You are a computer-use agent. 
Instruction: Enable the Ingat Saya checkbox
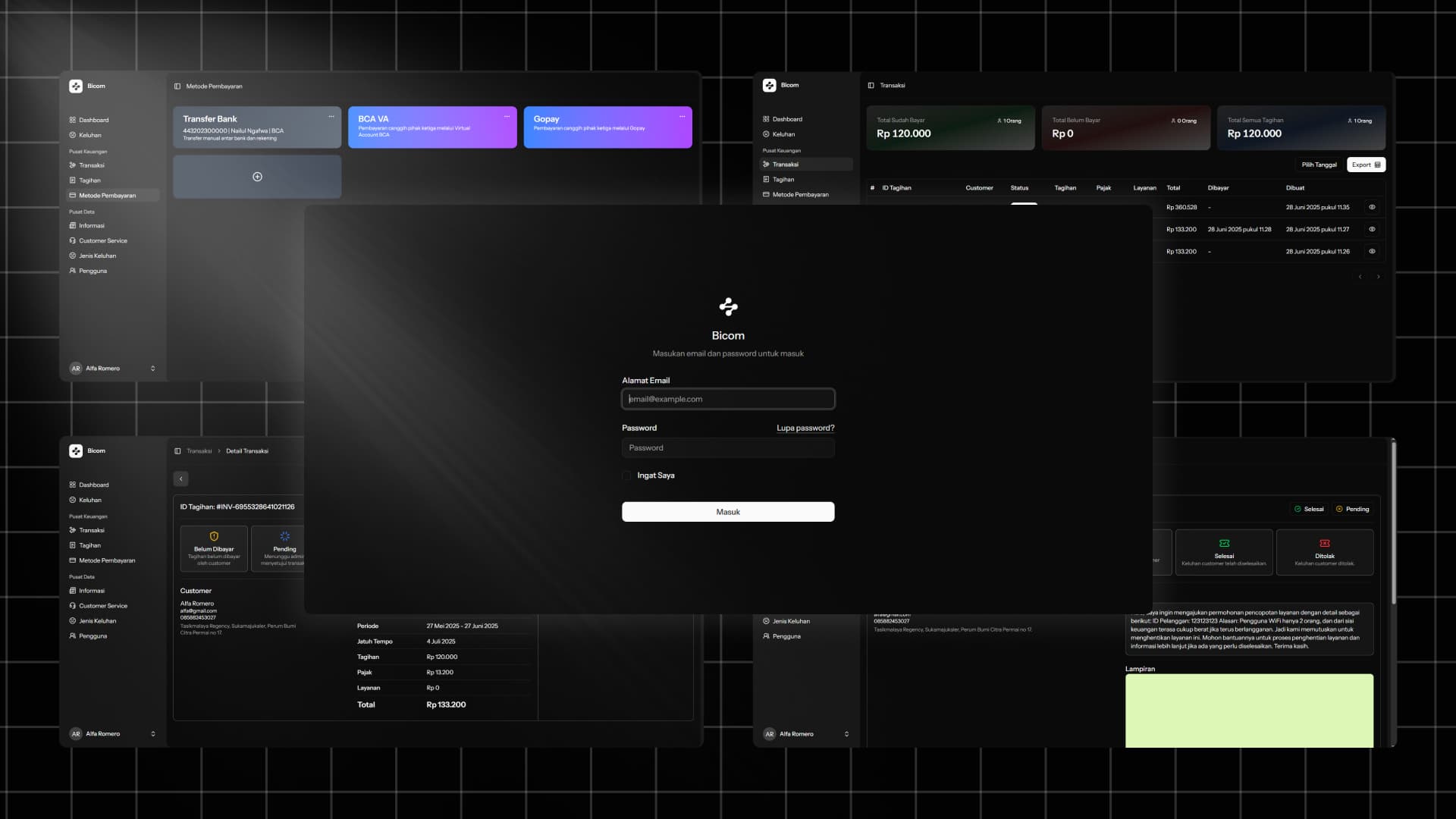click(x=626, y=475)
